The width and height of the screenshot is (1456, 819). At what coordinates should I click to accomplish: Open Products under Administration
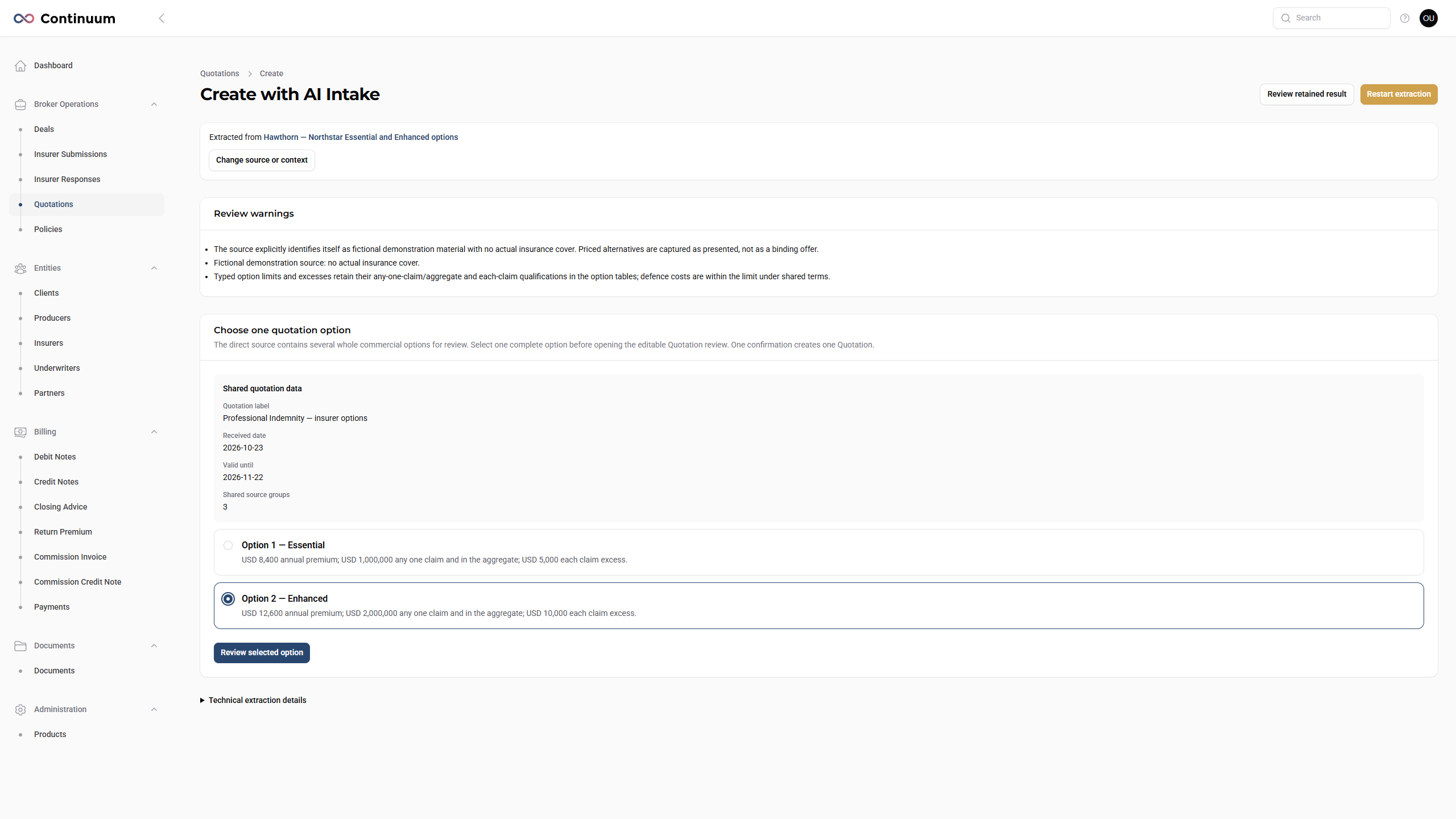[x=50, y=734]
